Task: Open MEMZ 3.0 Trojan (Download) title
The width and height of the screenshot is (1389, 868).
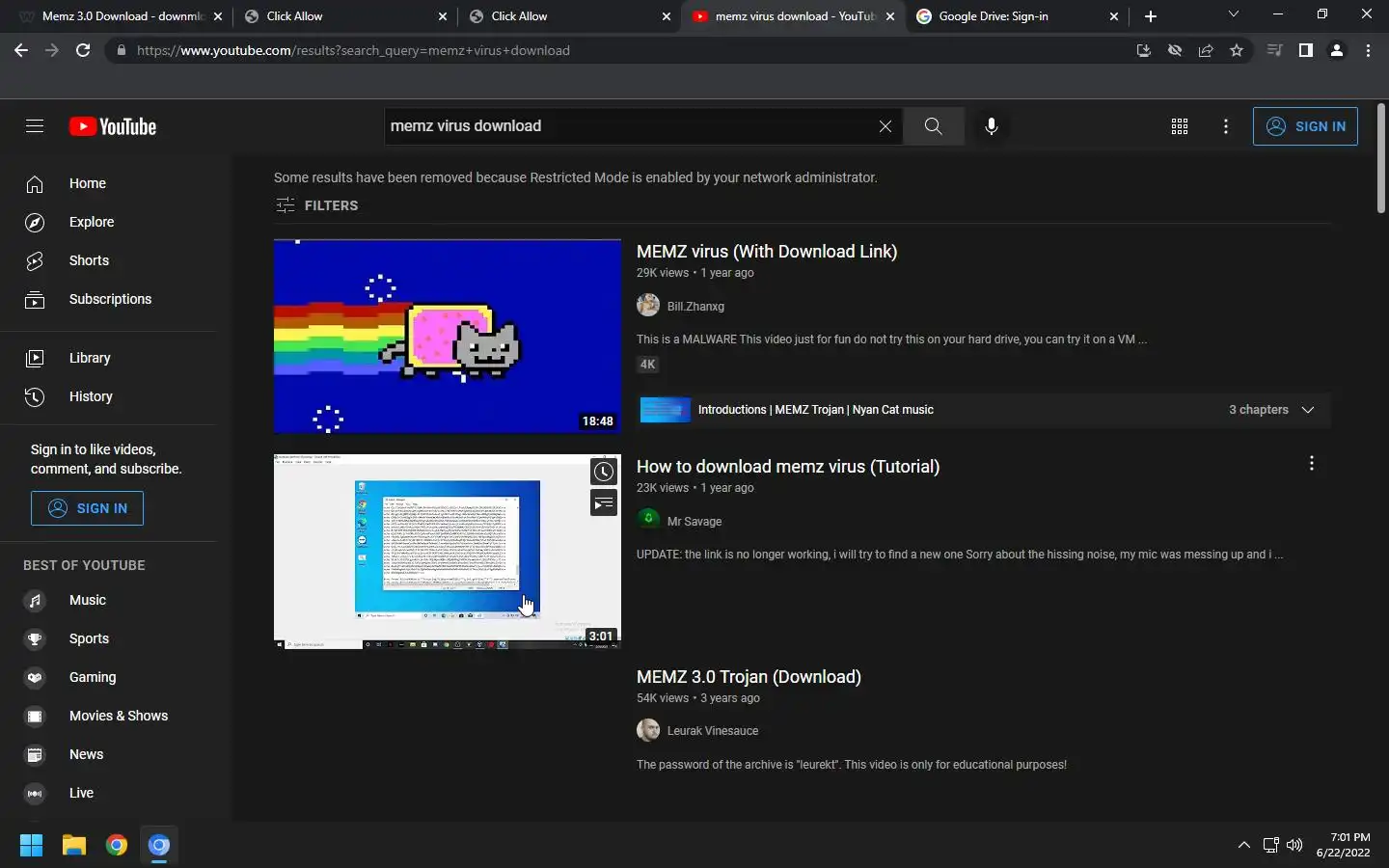Action: click(749, 677)
